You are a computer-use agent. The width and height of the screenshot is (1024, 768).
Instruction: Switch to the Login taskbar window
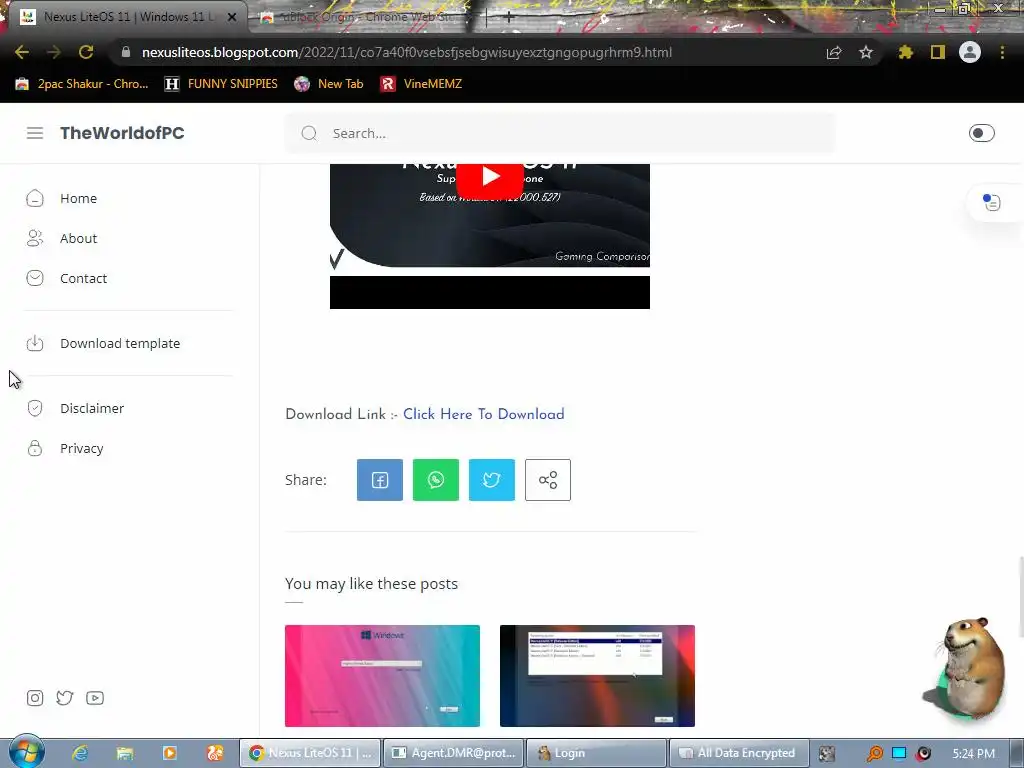point(596,753)
